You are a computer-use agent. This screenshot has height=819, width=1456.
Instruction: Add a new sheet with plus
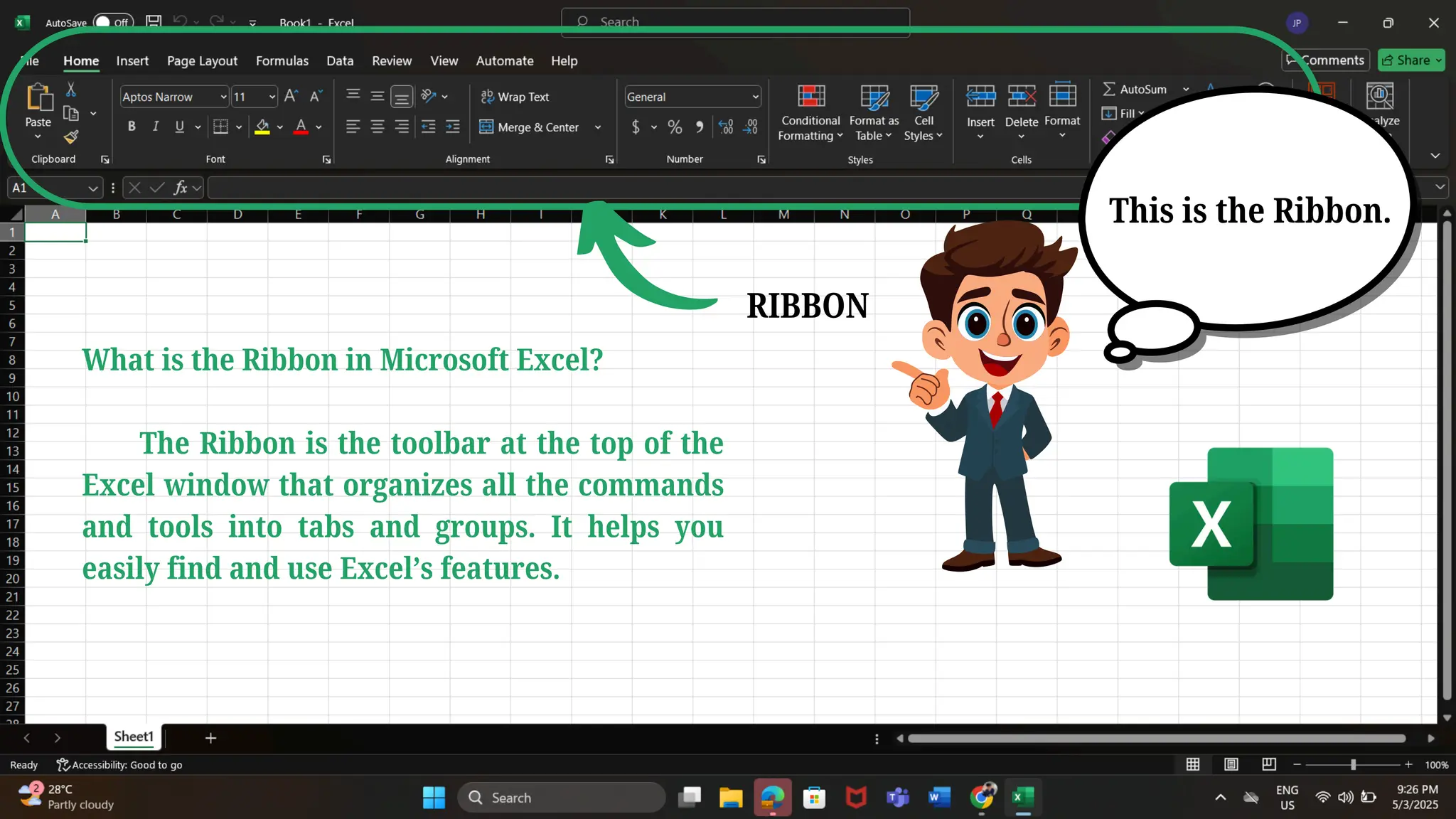[x=210, y=738]
